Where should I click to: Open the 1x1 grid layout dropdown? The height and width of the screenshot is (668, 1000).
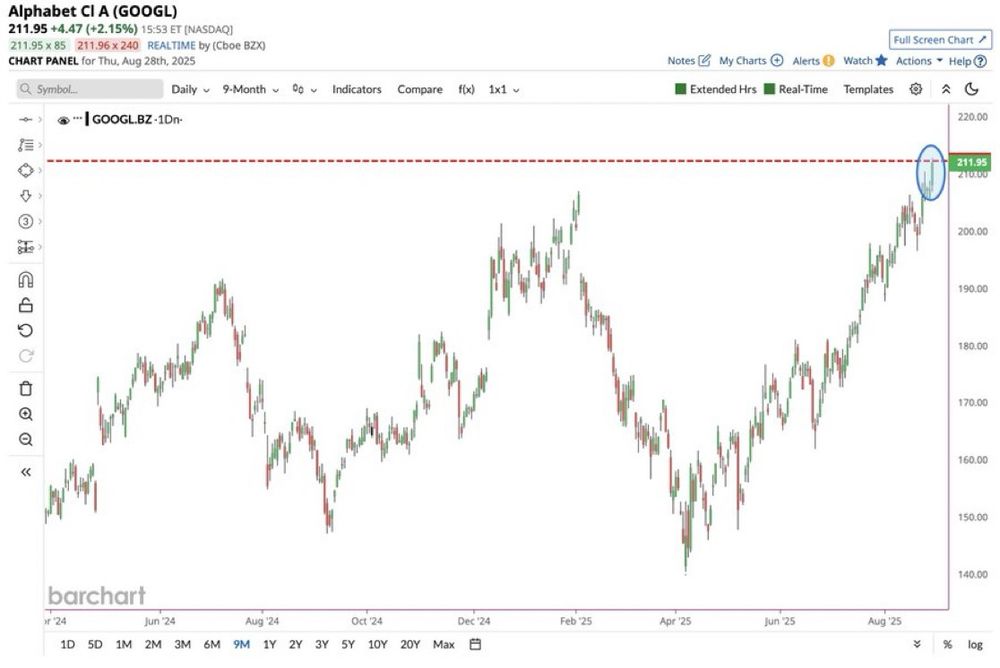504,89
